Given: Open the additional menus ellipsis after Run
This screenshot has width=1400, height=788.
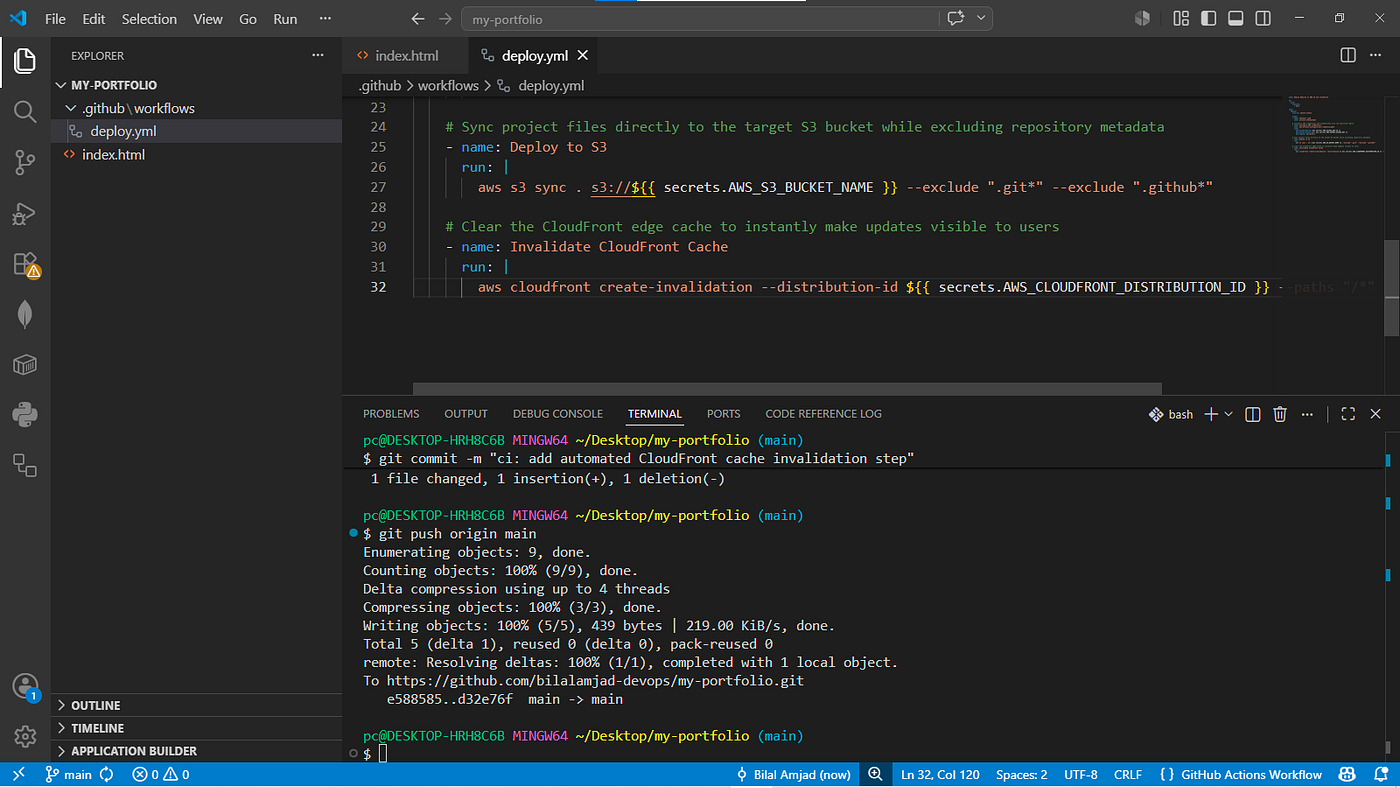Looking at the screenshot, I should point(324,19).
